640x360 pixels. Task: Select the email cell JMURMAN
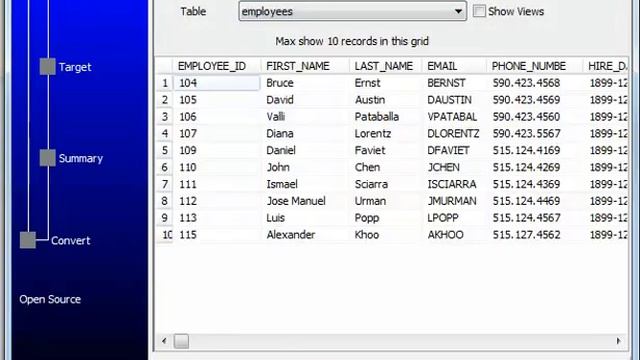click(x=454, y=201)
